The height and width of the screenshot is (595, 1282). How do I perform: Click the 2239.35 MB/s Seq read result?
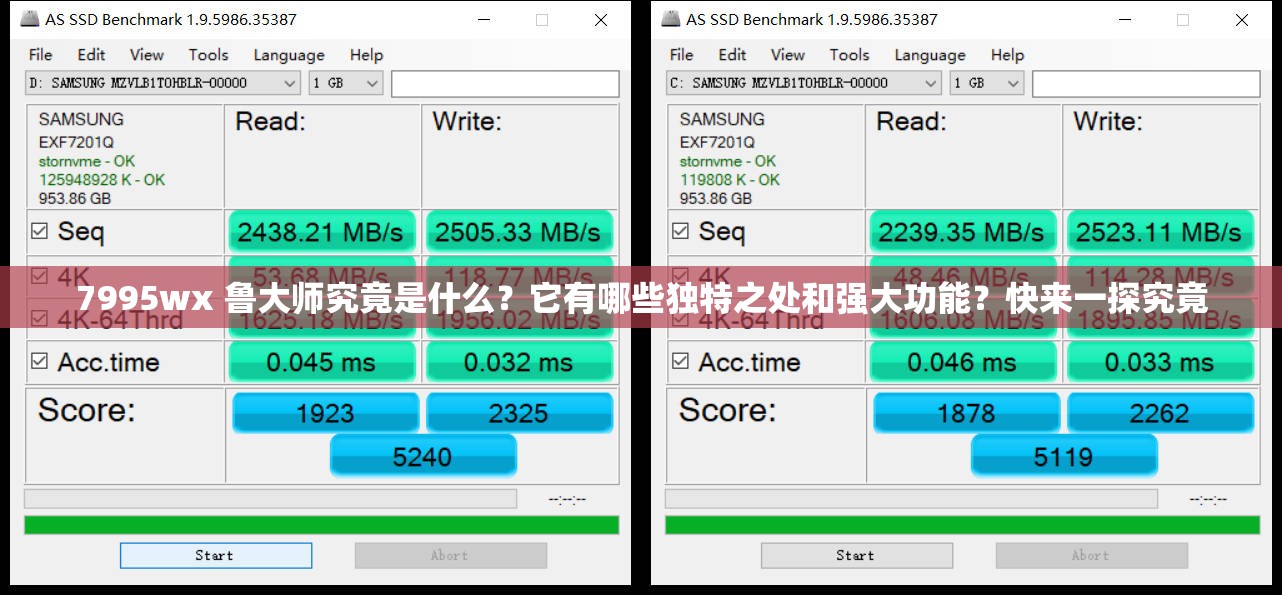pos(962,232)
